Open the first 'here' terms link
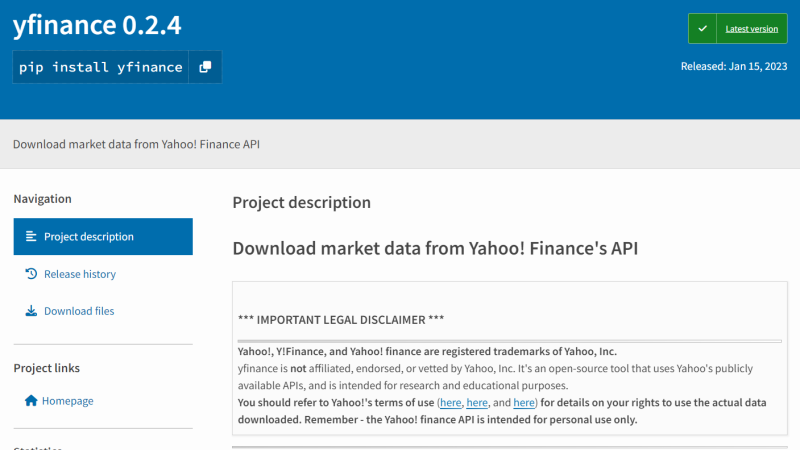The height and width of the screenshot is (450, 800). [x=450, y=402]
